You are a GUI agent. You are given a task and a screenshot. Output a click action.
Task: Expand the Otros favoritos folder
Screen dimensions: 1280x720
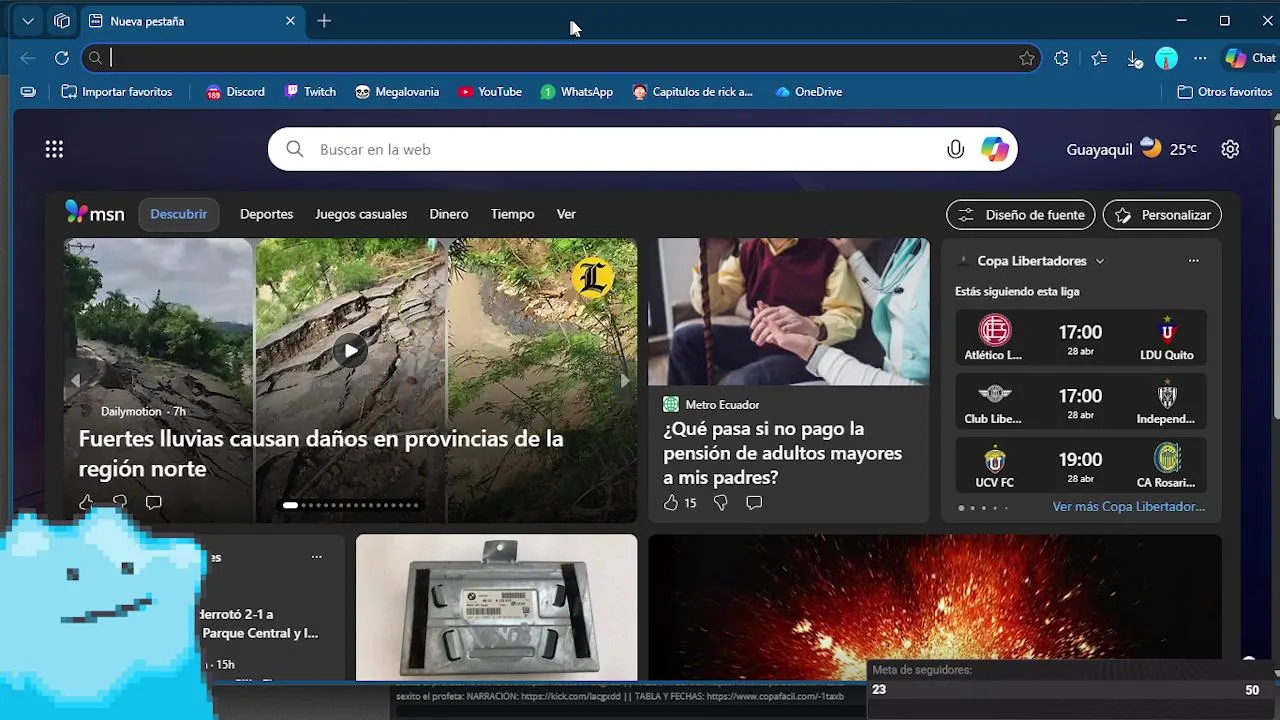[x=1225, y=92]
